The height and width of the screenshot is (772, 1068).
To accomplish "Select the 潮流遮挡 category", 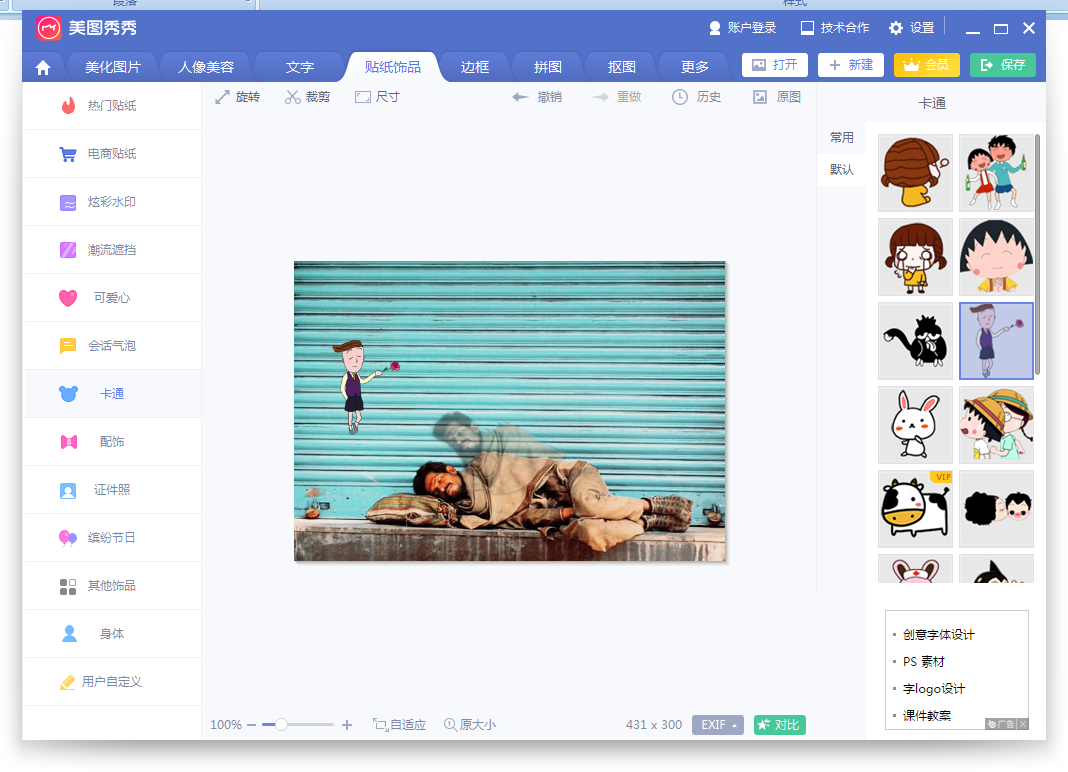I will click(x=112, y=250).
